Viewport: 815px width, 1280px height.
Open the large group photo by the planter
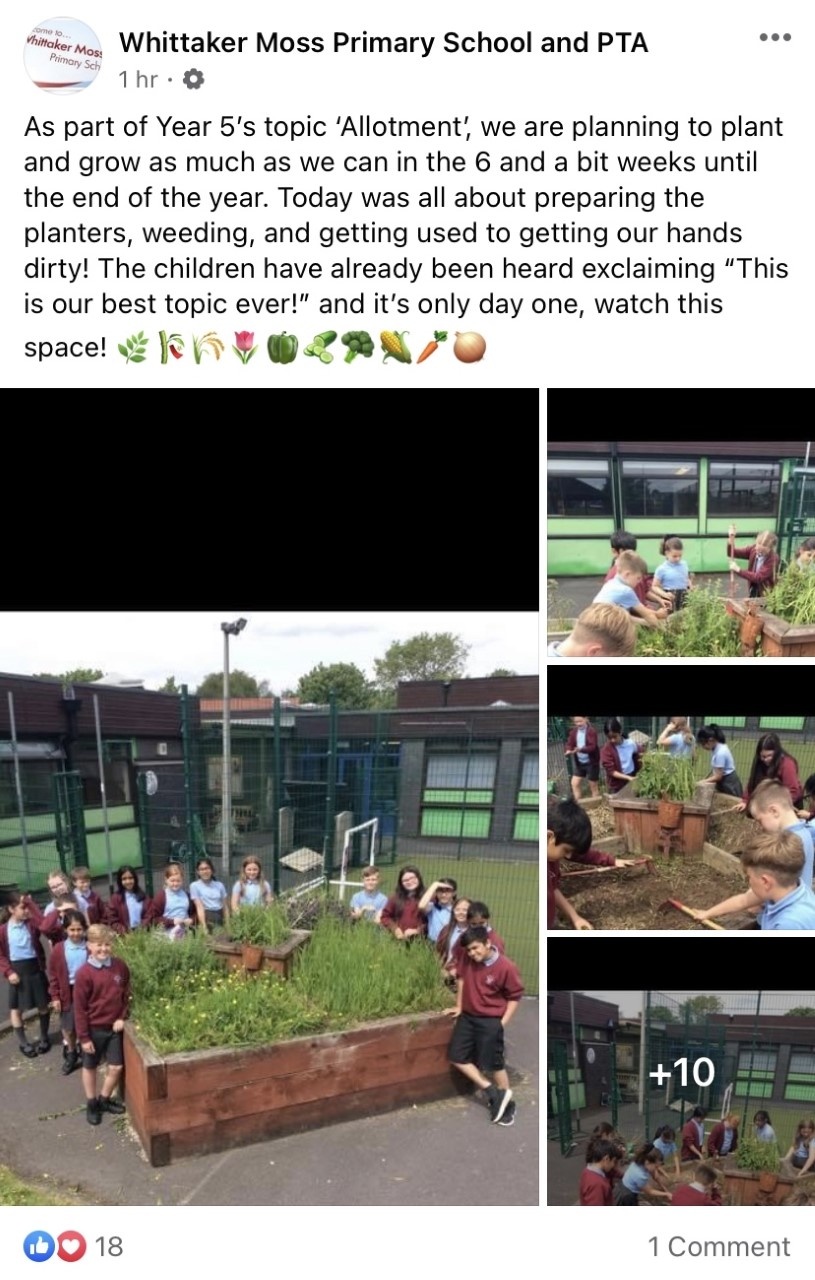point(269,797)
